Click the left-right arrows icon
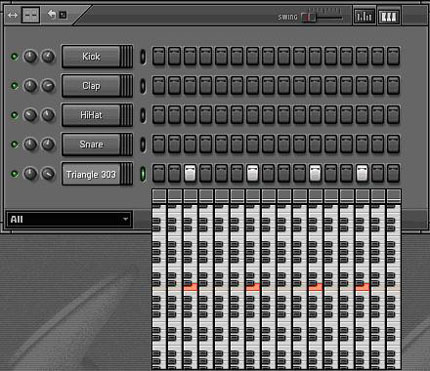This screenshot has width=430, height=371. [x=13, y=15]
